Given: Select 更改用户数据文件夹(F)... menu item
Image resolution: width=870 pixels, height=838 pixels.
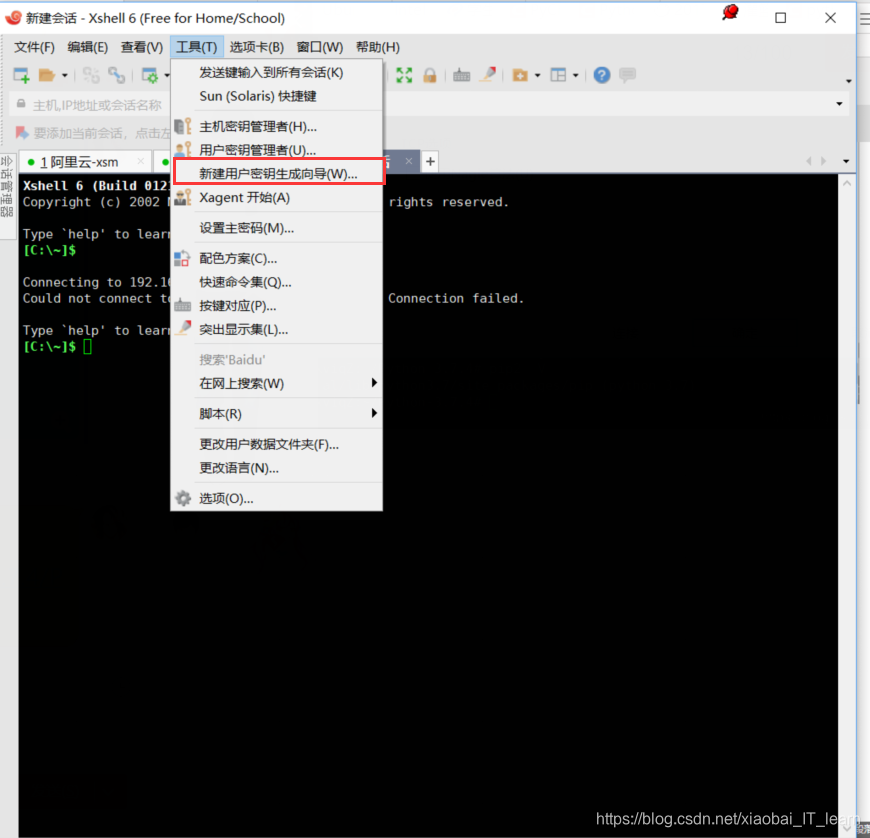Looking at the screenshot, I should (x=276, y=445).
